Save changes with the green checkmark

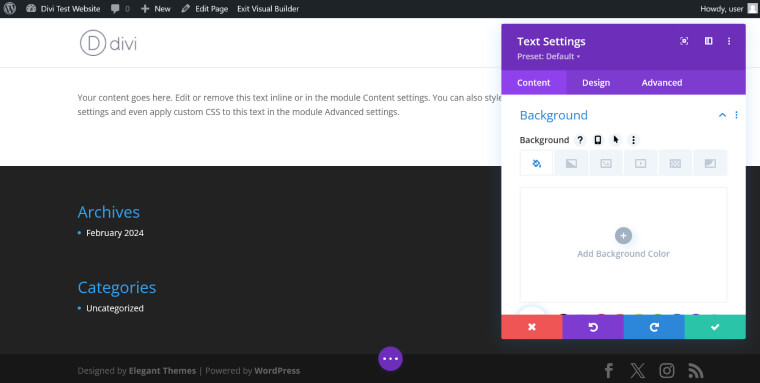click(715, 327)
